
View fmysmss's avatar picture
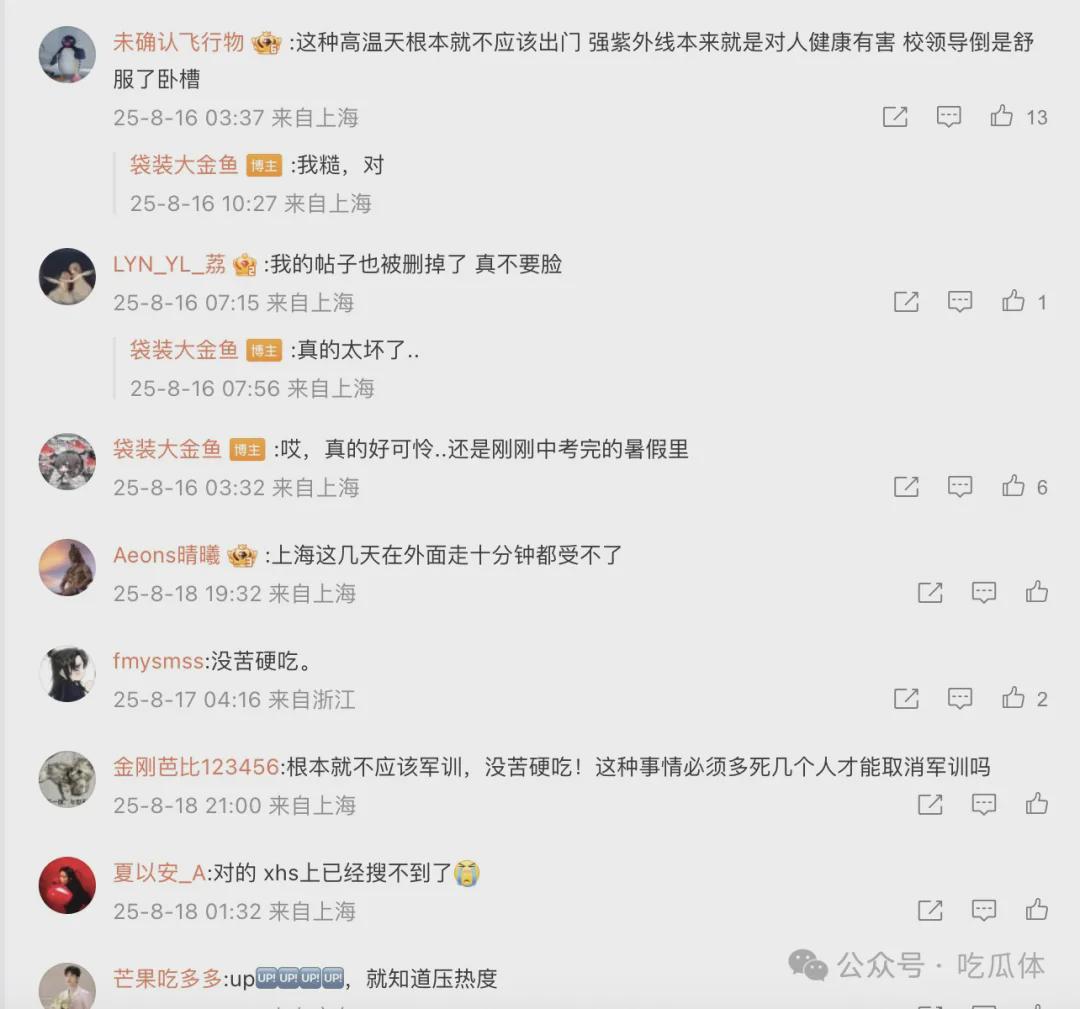67,674
